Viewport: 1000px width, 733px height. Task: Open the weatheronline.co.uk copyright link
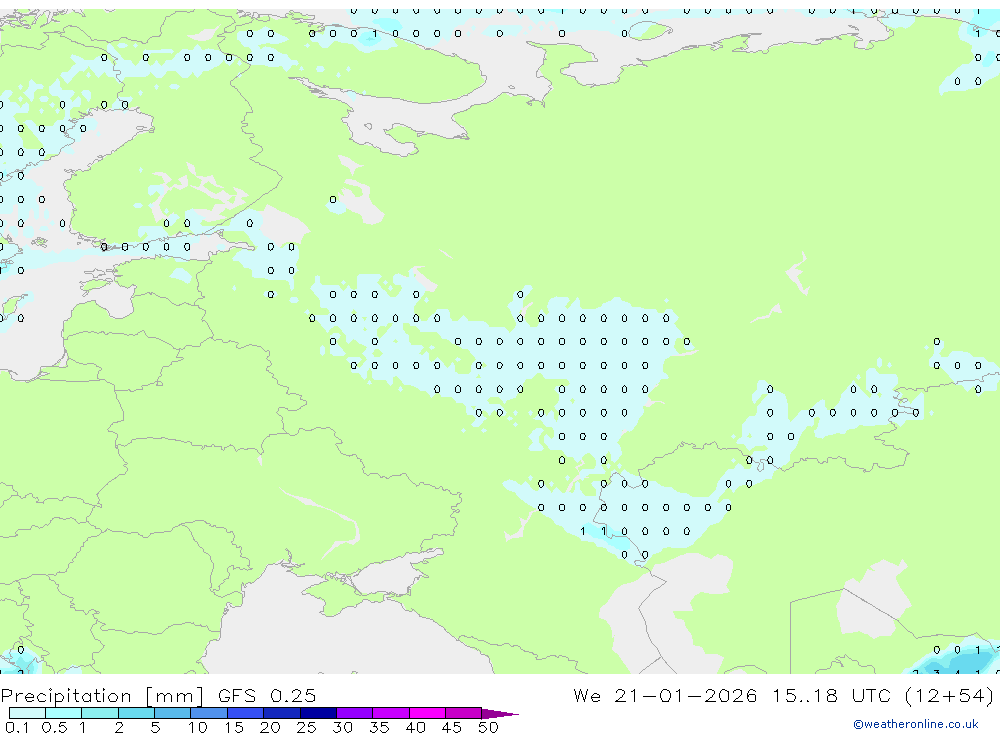coord(915,724)
